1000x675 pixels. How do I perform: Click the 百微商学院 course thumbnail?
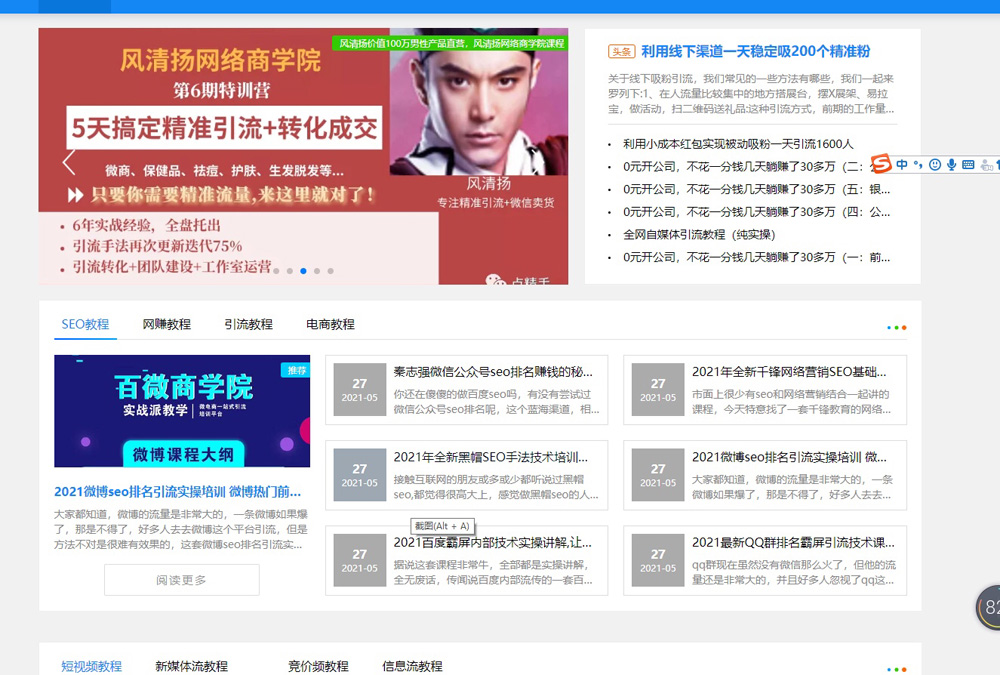(x=182, y=411)
